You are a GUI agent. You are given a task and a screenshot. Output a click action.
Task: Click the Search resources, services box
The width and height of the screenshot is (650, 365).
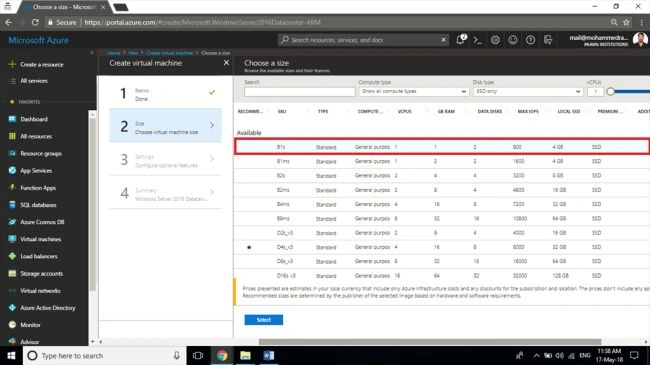coord(363,40)
